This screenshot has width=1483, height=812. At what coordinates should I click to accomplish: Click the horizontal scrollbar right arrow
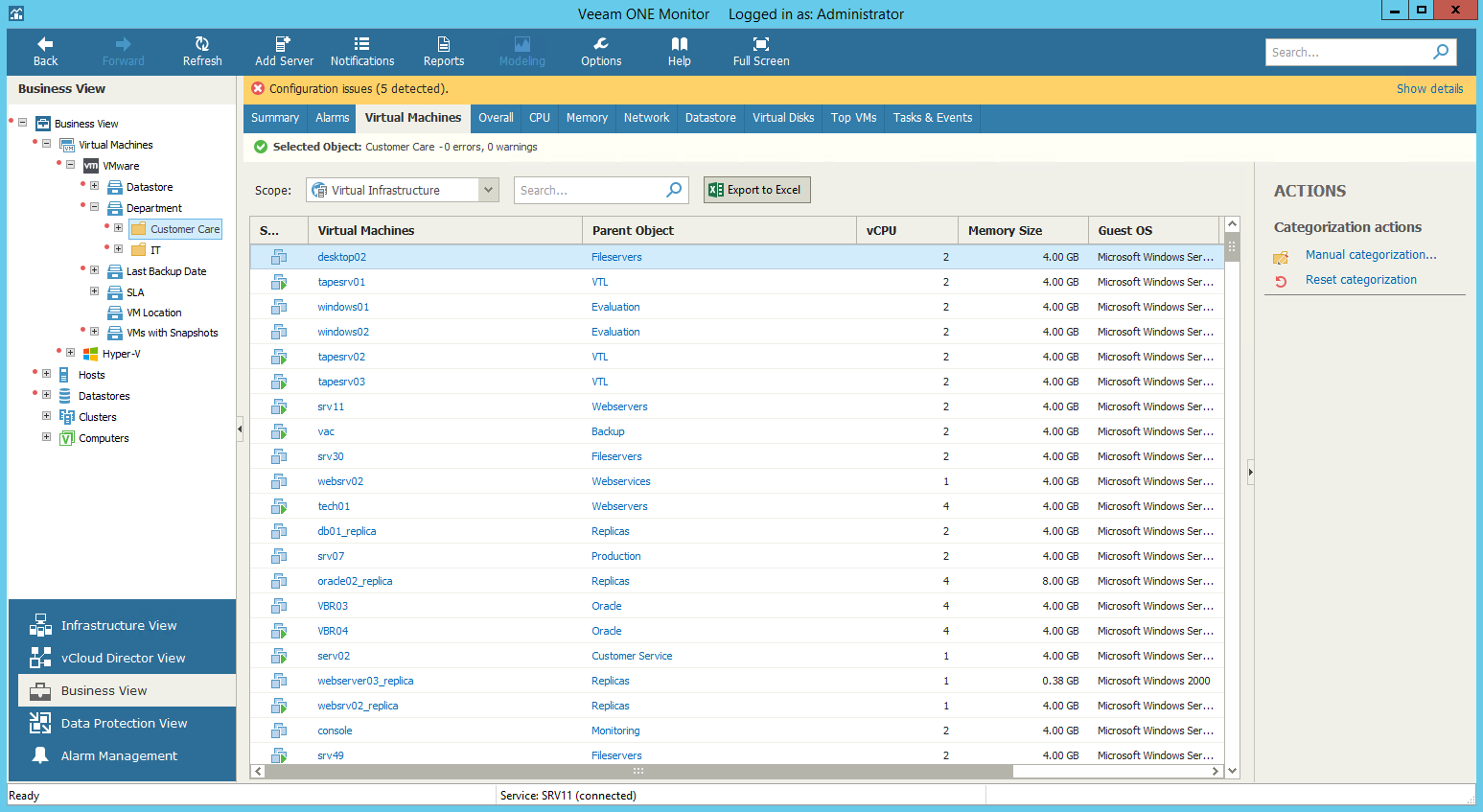pos(1216,771)
